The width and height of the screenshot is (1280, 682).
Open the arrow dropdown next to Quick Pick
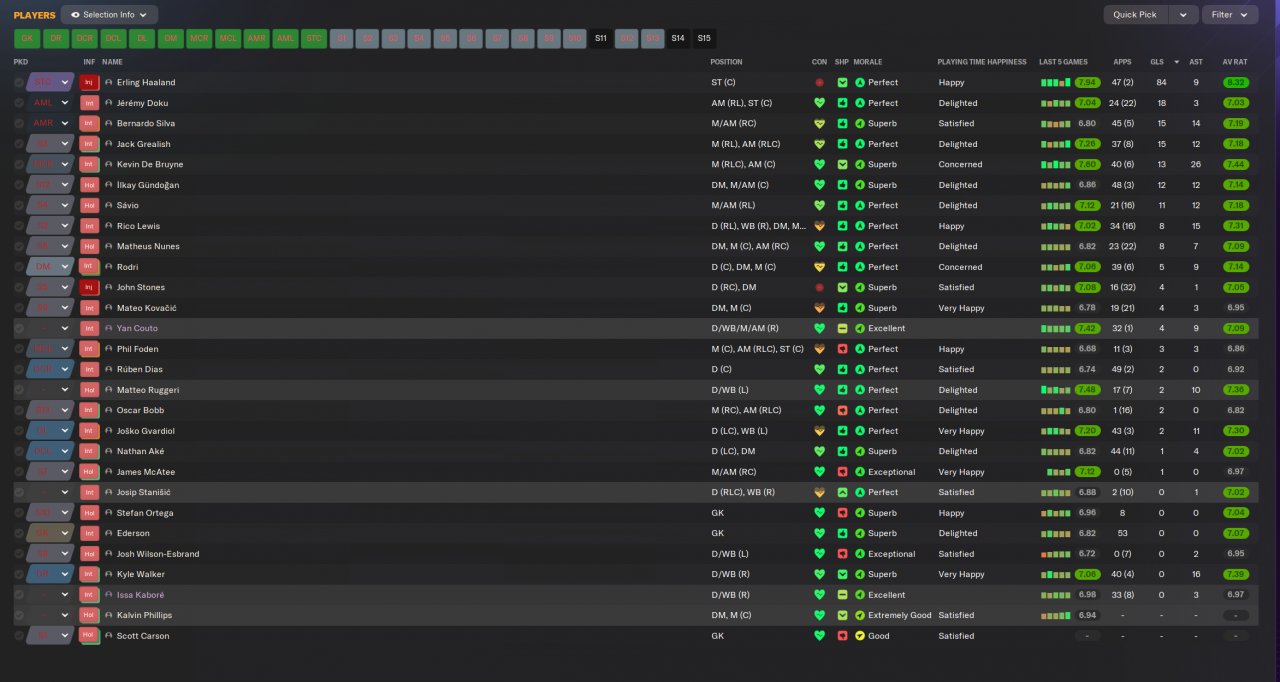coord(1184,15)
